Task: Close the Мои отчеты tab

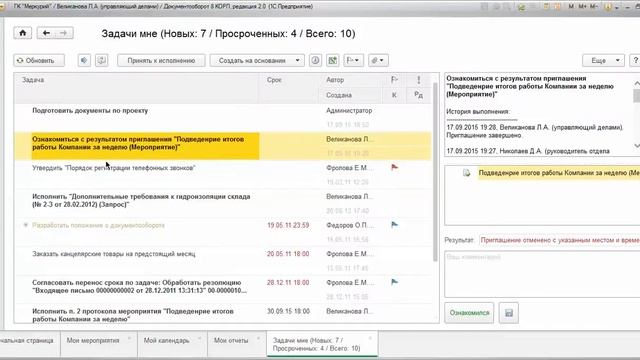Action: (258, 338)
